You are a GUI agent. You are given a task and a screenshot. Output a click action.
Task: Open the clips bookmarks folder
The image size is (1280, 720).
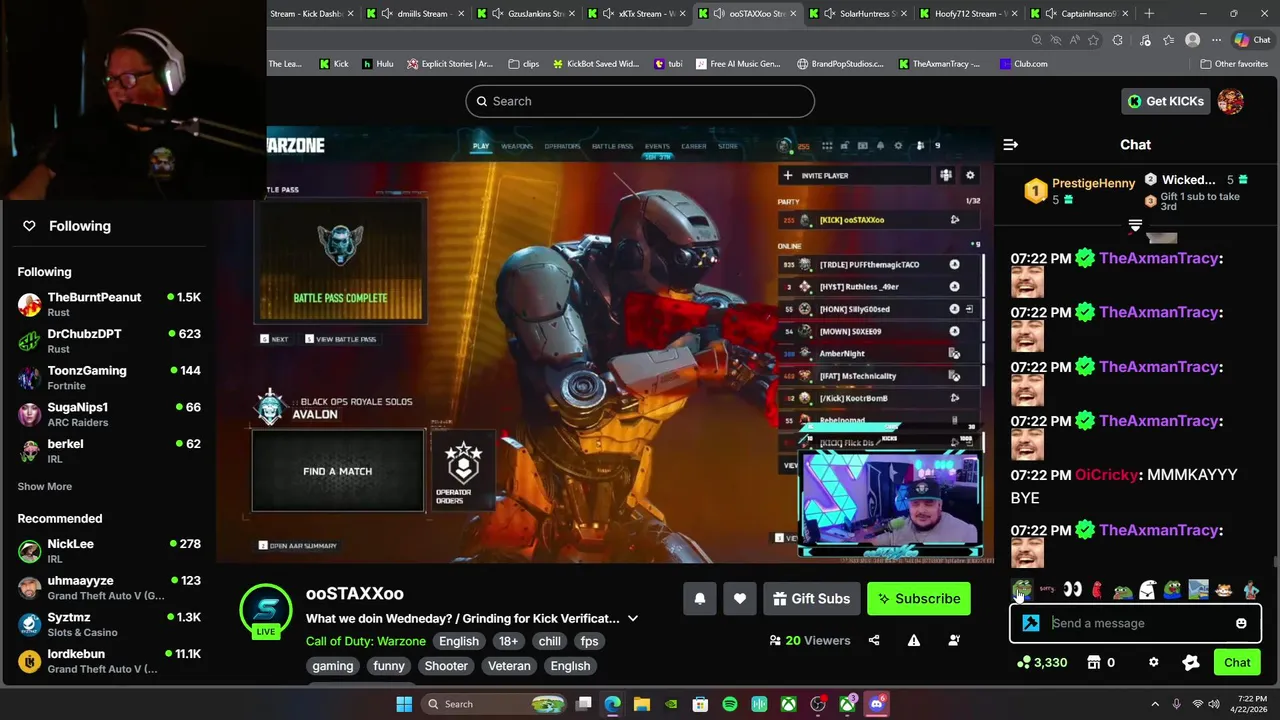tap(523, 64)
